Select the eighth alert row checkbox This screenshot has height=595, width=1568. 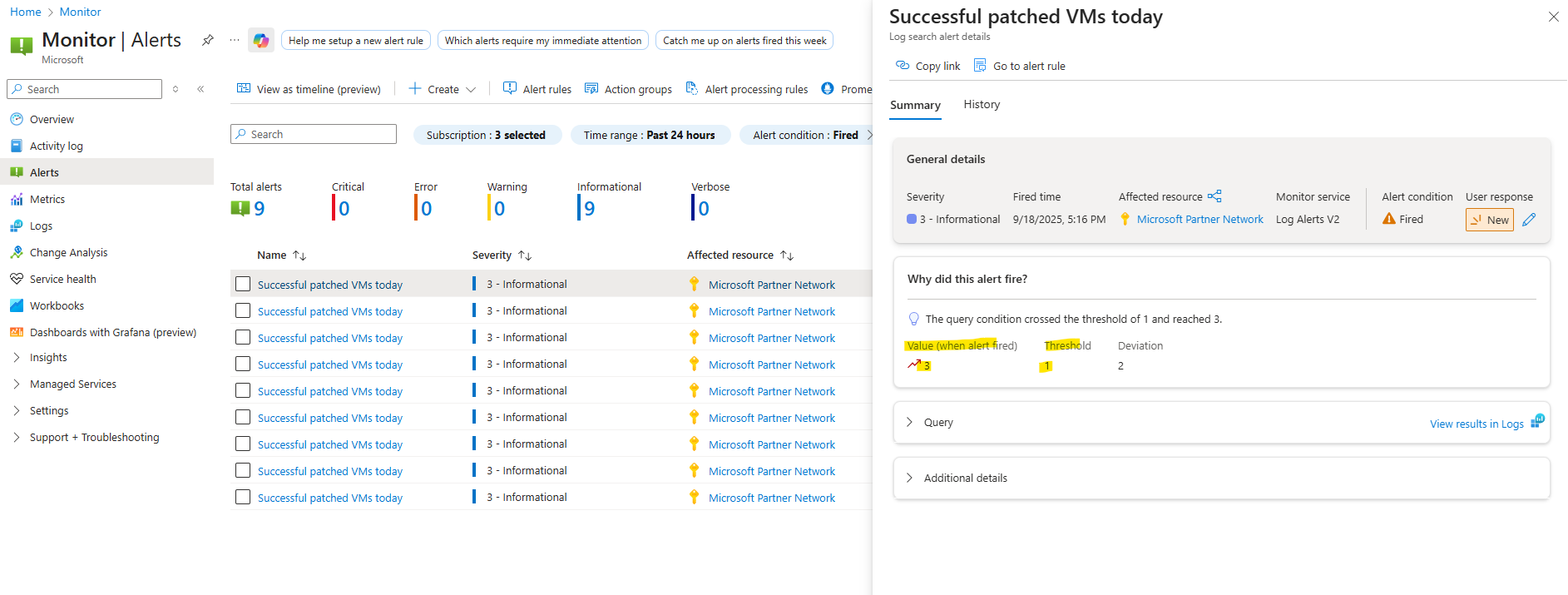pos(243,470)
